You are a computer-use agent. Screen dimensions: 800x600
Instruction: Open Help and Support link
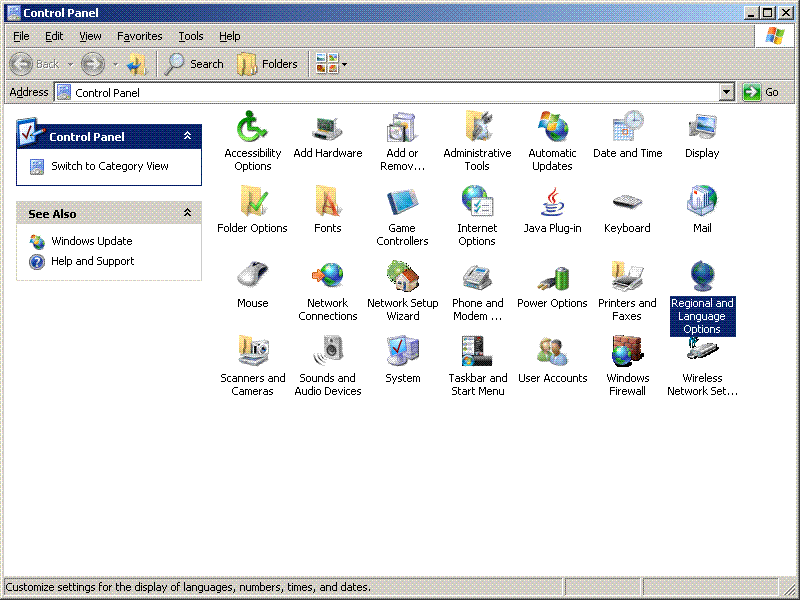[x=92, y=261]
